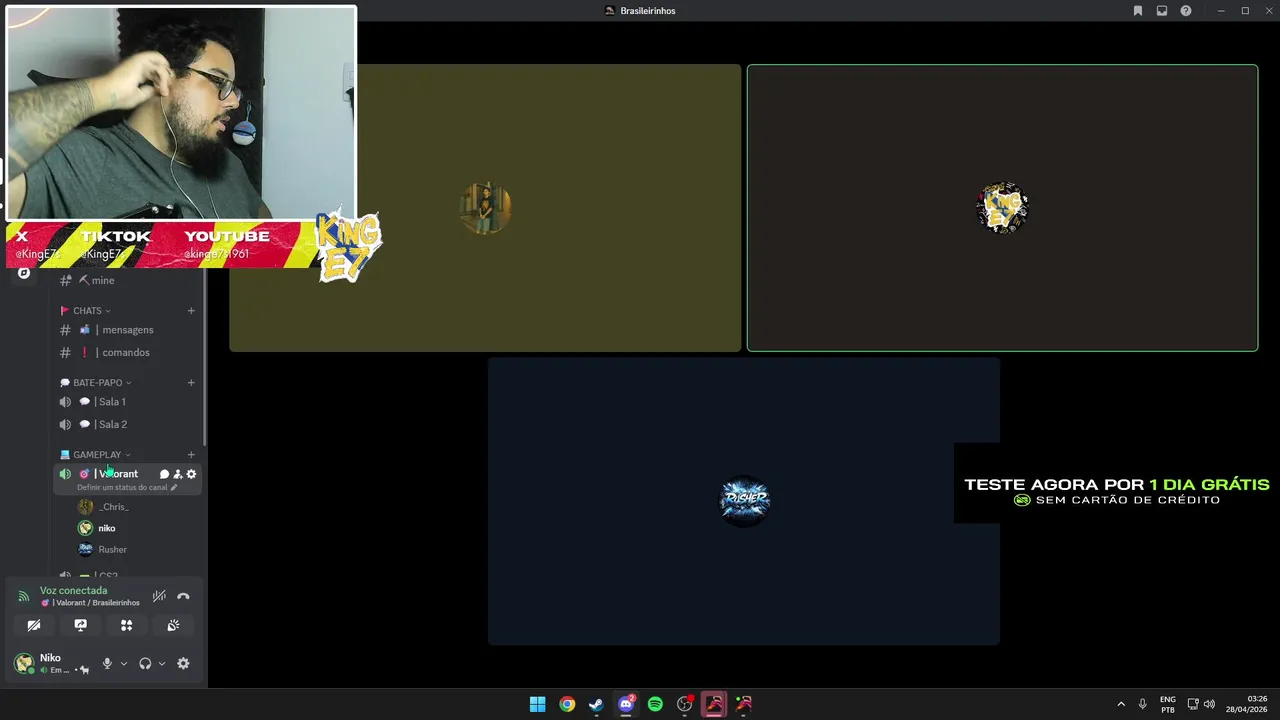Focus the _Chris_ video tile

pyautogui.click(x=485, y=208)
